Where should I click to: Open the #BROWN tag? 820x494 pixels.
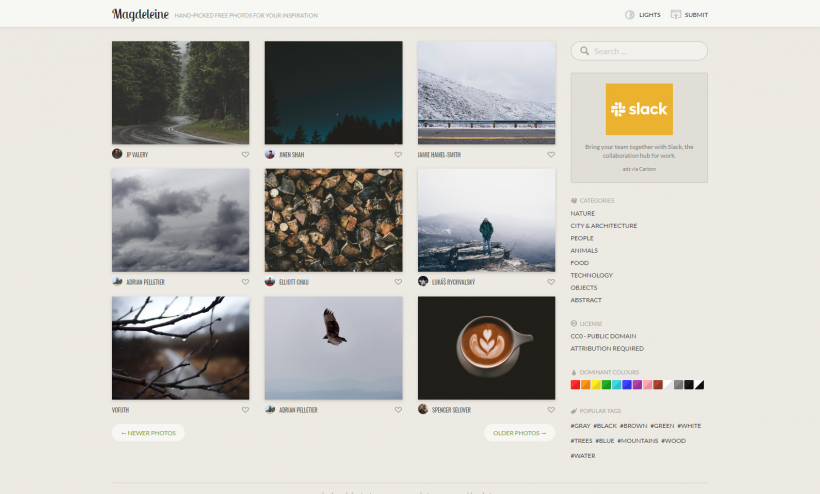(x=633, y=426)
